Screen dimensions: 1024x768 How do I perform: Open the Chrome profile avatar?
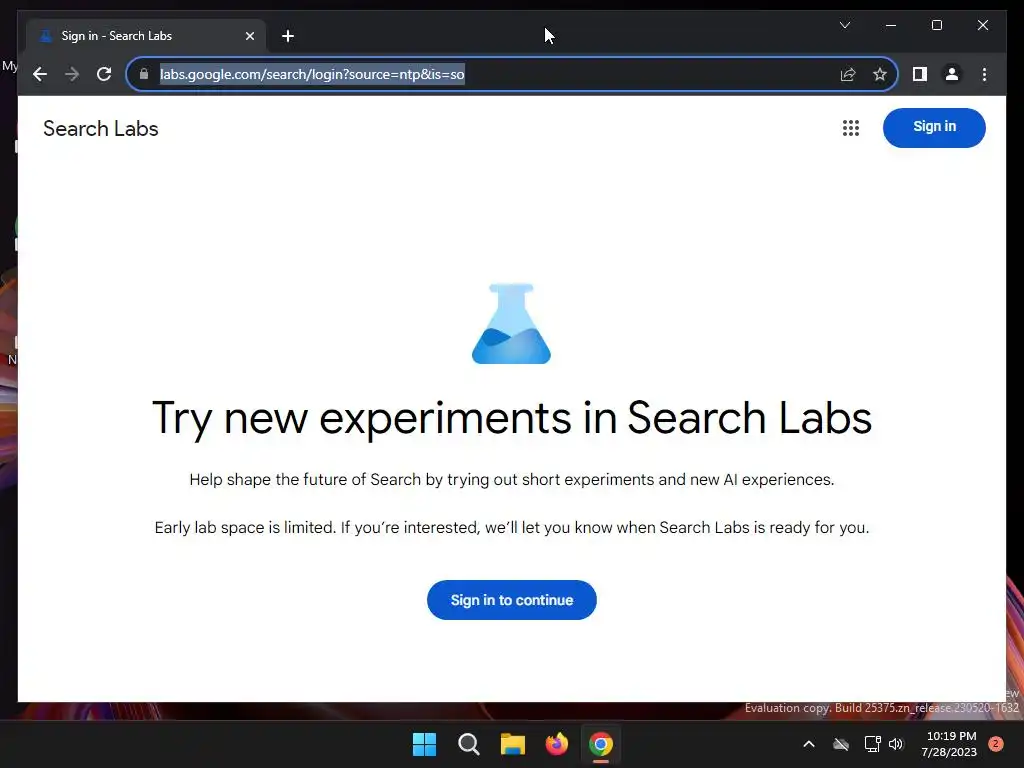(x=952, y=74)
